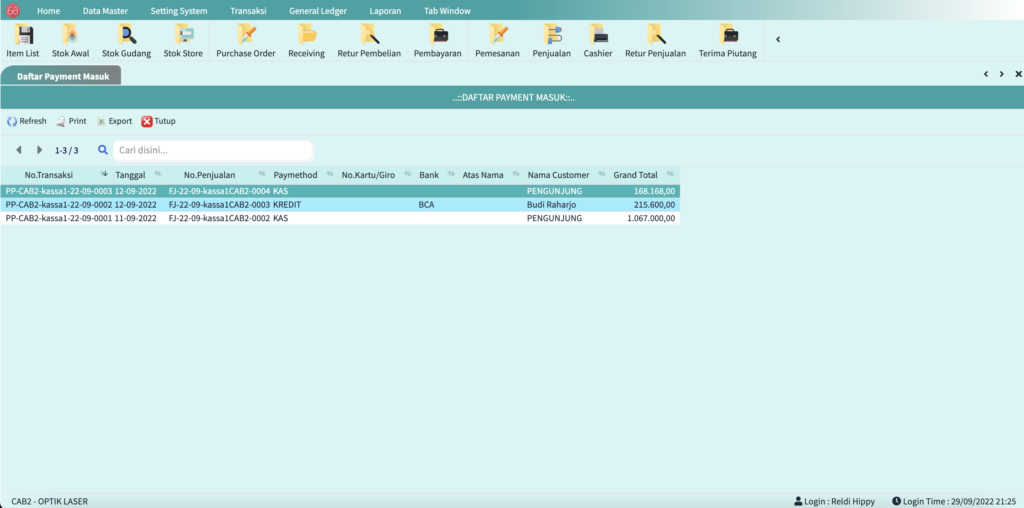Open the Stok Awal module
1024x508 pixels.
pyautogui.click(x=70, y=40)
